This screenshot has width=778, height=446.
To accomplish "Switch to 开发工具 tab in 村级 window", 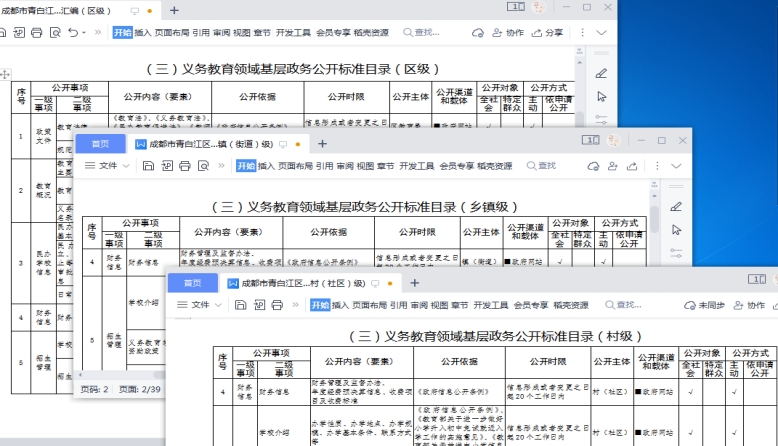I will tap(491, 305).
